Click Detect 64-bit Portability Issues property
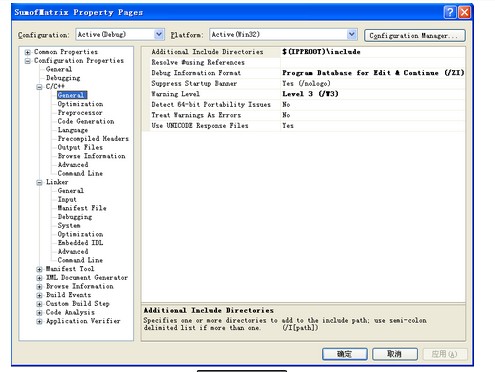Image resolution: width=495 pixels, height=372 pixels. coord(211,104)
